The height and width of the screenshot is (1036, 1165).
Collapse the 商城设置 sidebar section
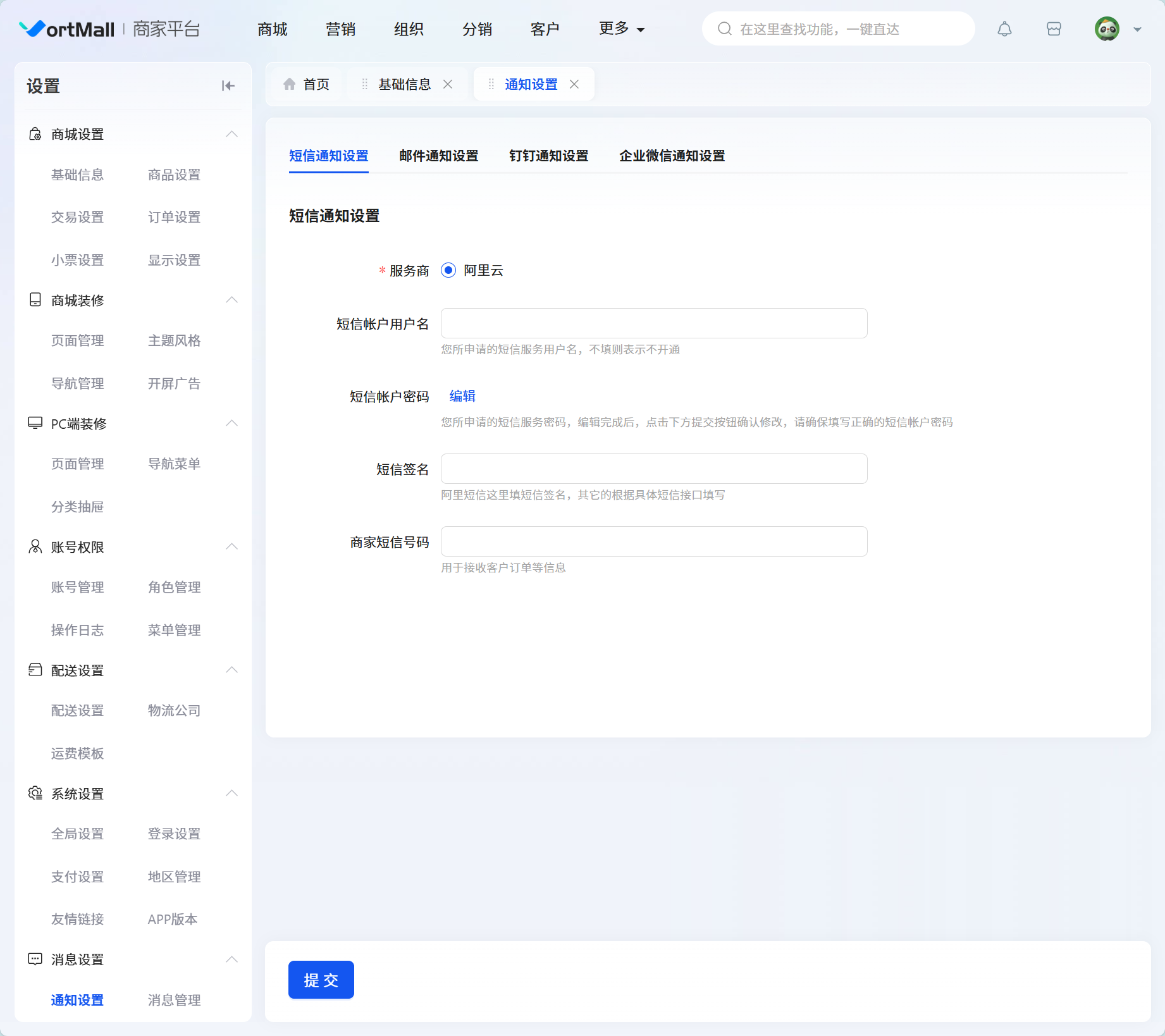click(x=231, y=134)
